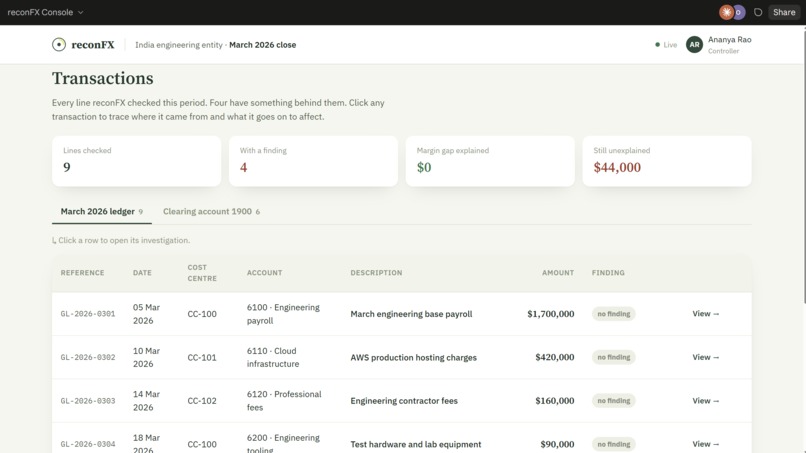Click the 14 Mar 2026 date cell
The image size is (806, 453).
(146, 401)
